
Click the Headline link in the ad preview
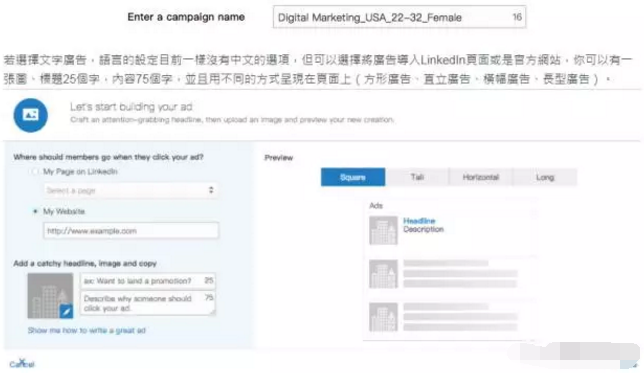tap(419, 221)
